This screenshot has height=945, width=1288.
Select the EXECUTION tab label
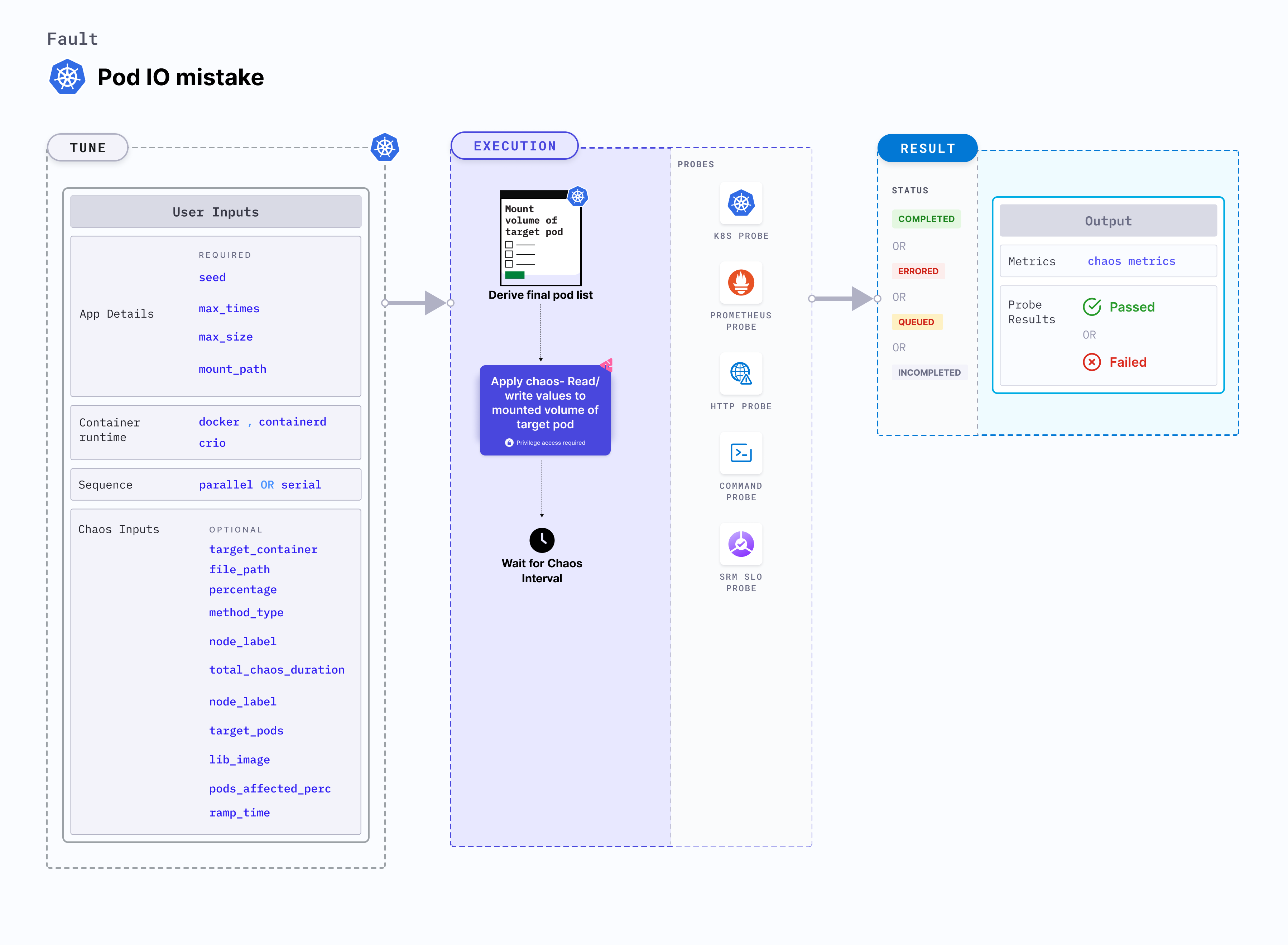(x=514, y=146)
